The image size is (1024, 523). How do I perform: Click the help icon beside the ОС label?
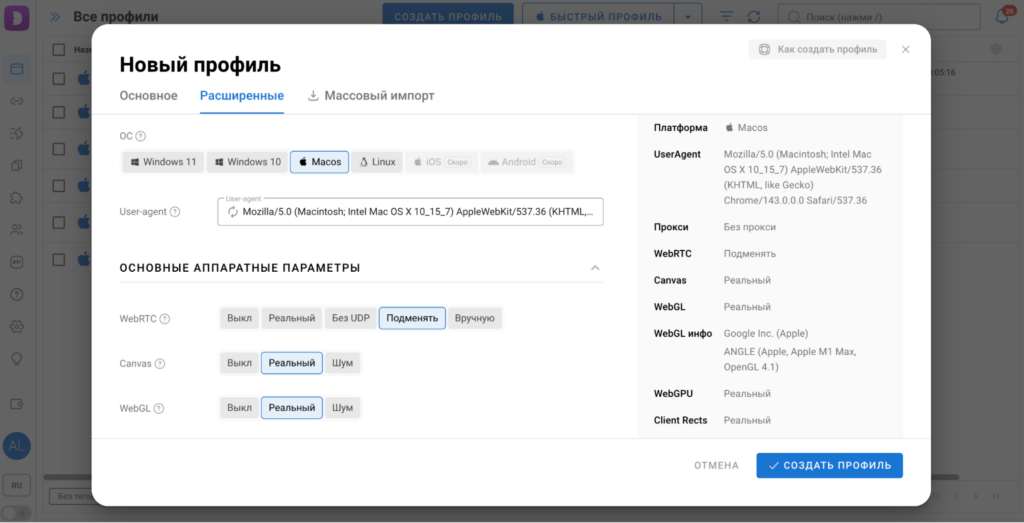point(141,137)
